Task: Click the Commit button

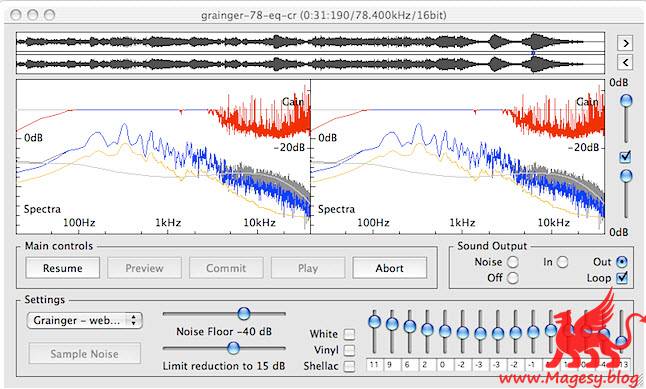Action: (226, 268)
